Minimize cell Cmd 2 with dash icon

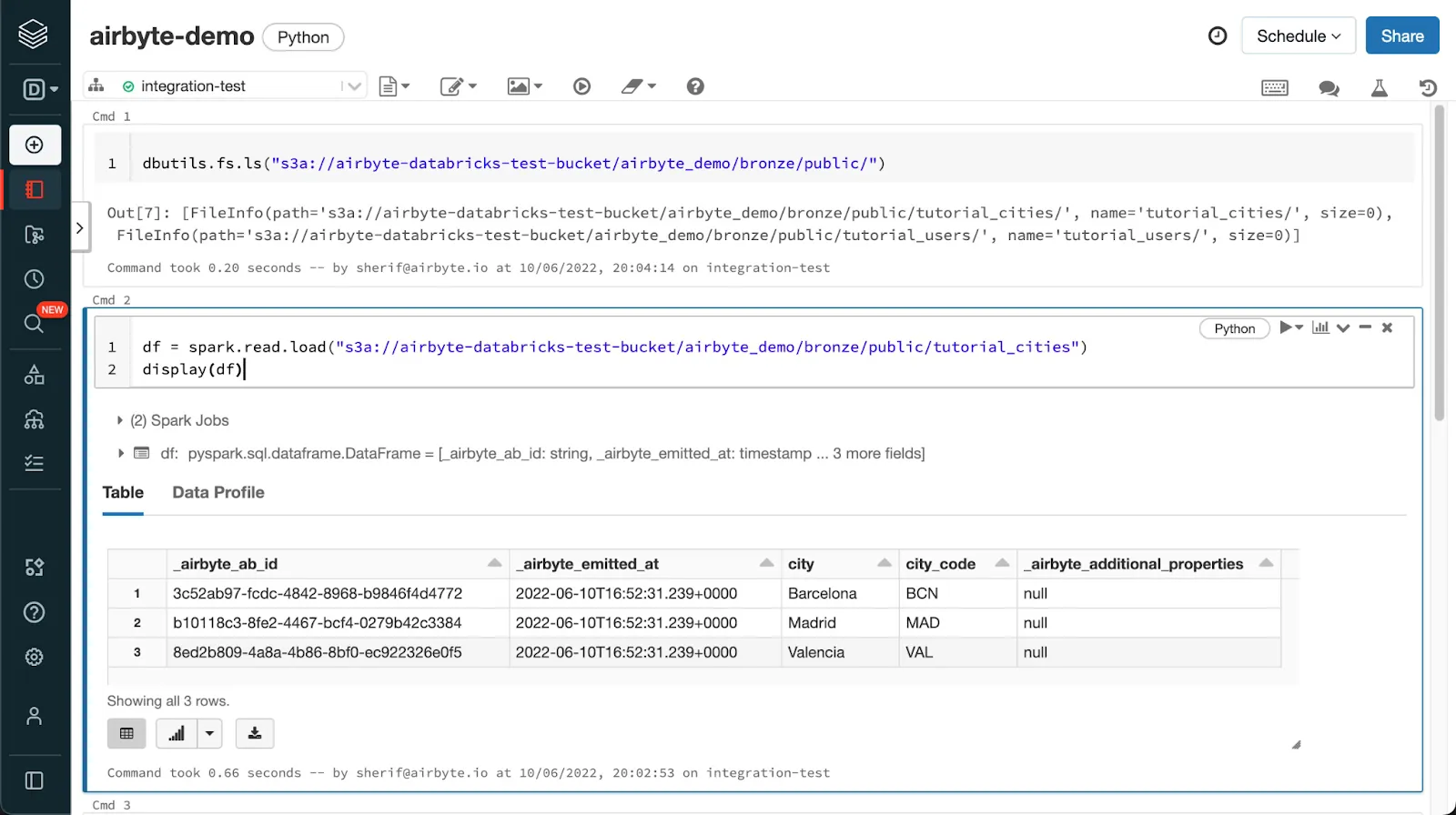pos(1365,327)
